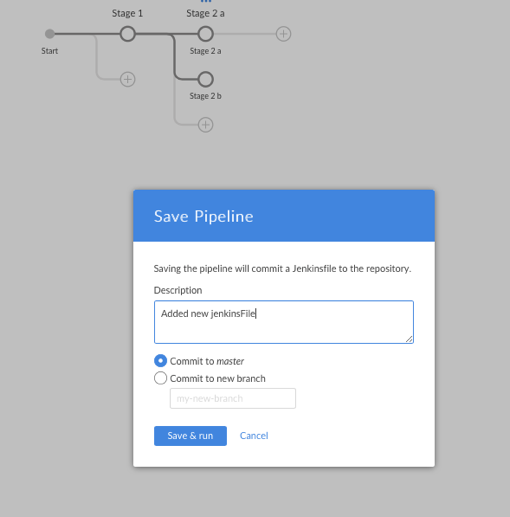The height and width of the screenshot is (517, 510).
Task: Add a parallel stage below Stage 1
Action: coord(127,79)
